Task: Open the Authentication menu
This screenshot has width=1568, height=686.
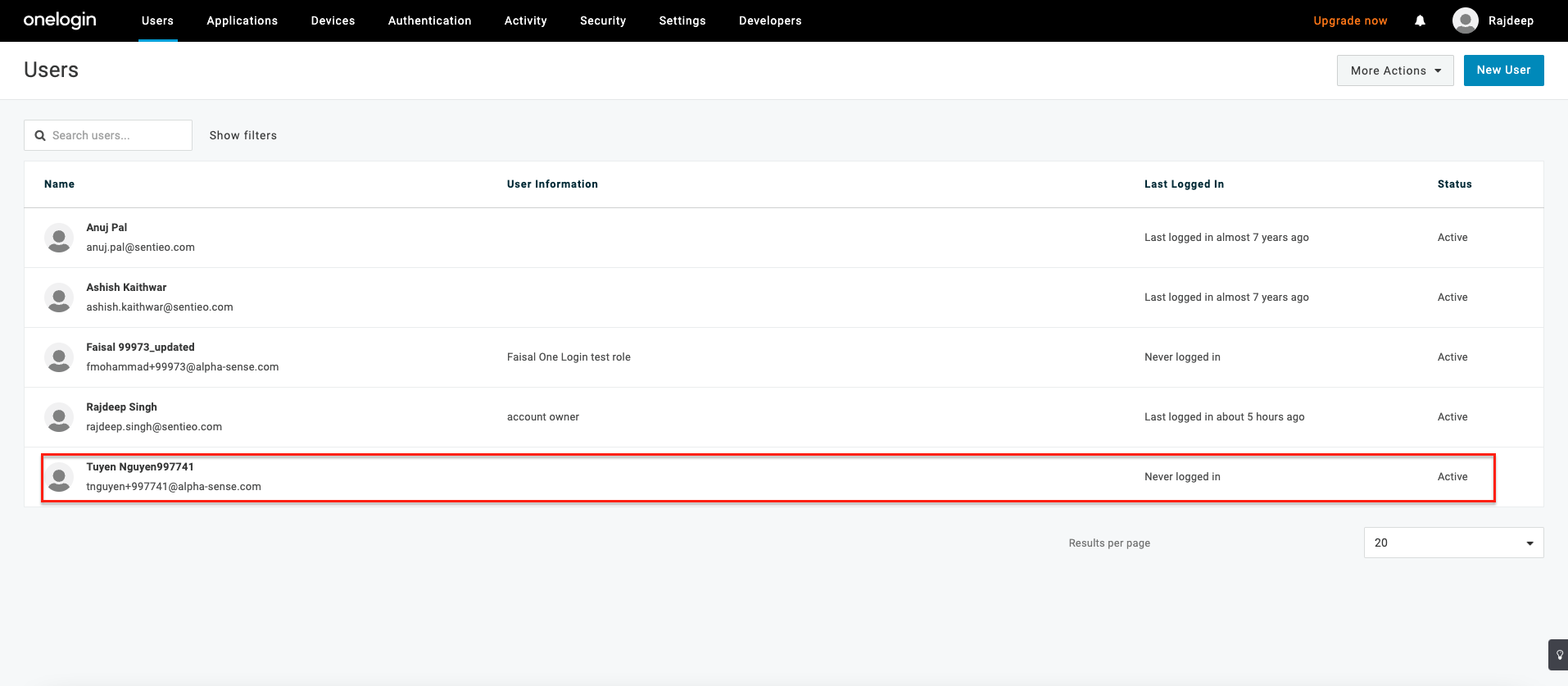Action: (x=429, y=20)
